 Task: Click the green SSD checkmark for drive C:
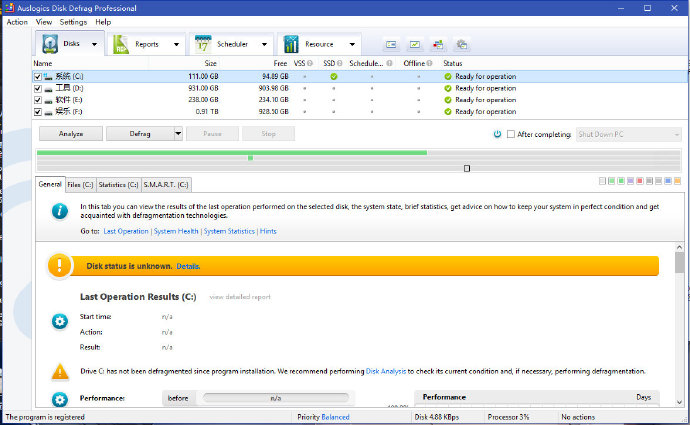[x=334, y=77]
